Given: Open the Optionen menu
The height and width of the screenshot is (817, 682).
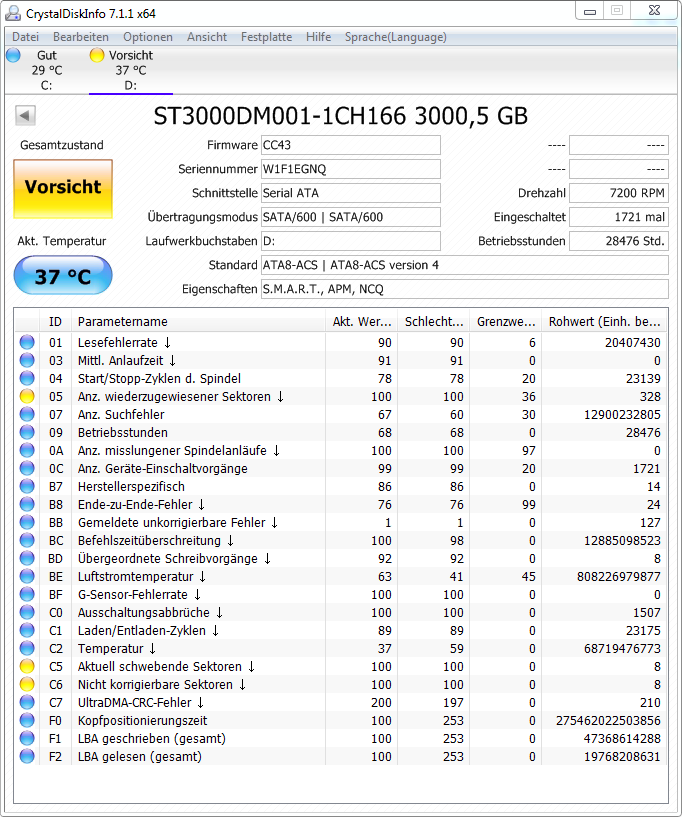Looking at the screenshot, I should coord(147,37).
